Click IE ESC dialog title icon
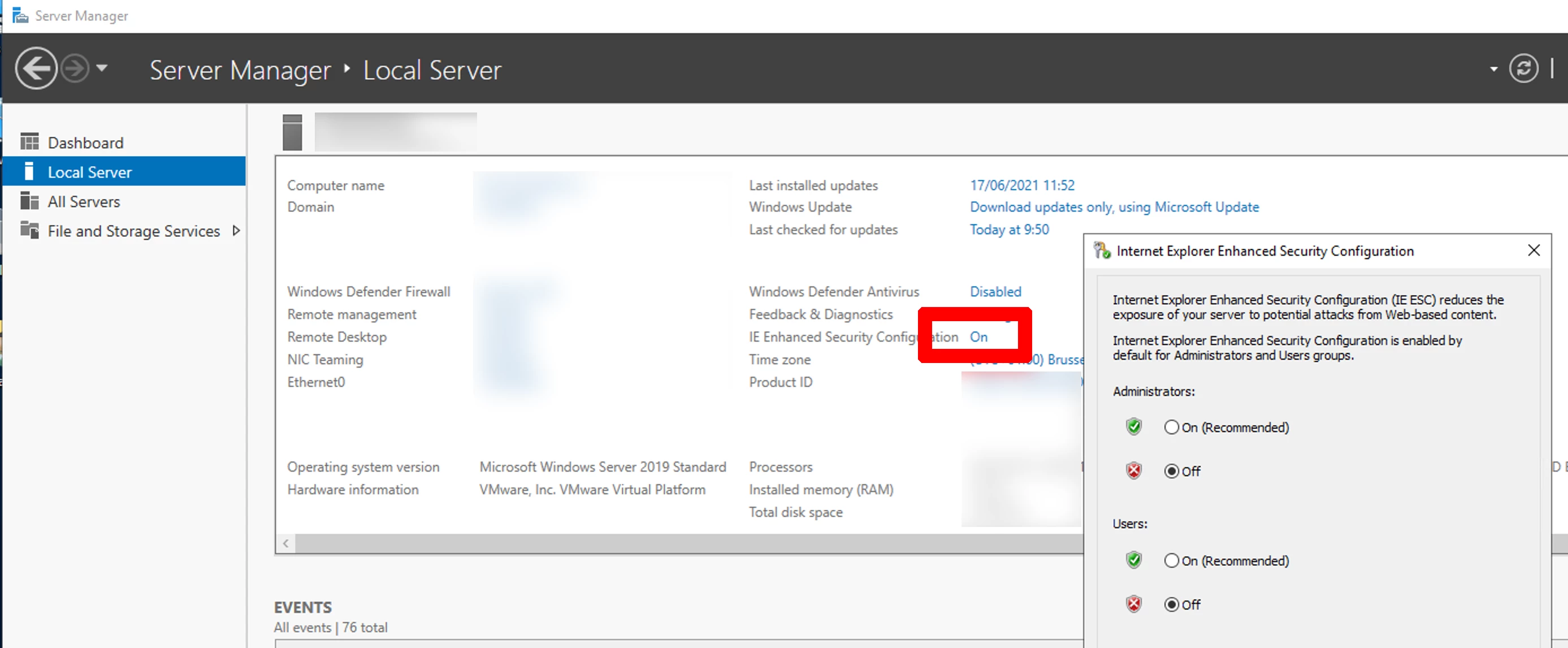The width and height of the screenshot is (1568, 648). pos(1102,250)
